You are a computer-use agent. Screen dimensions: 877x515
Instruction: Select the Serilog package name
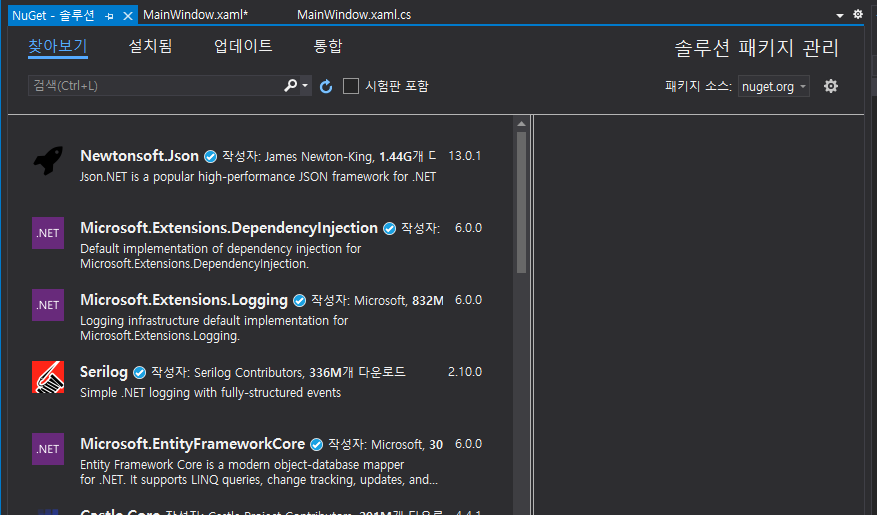tap(104, 372)
